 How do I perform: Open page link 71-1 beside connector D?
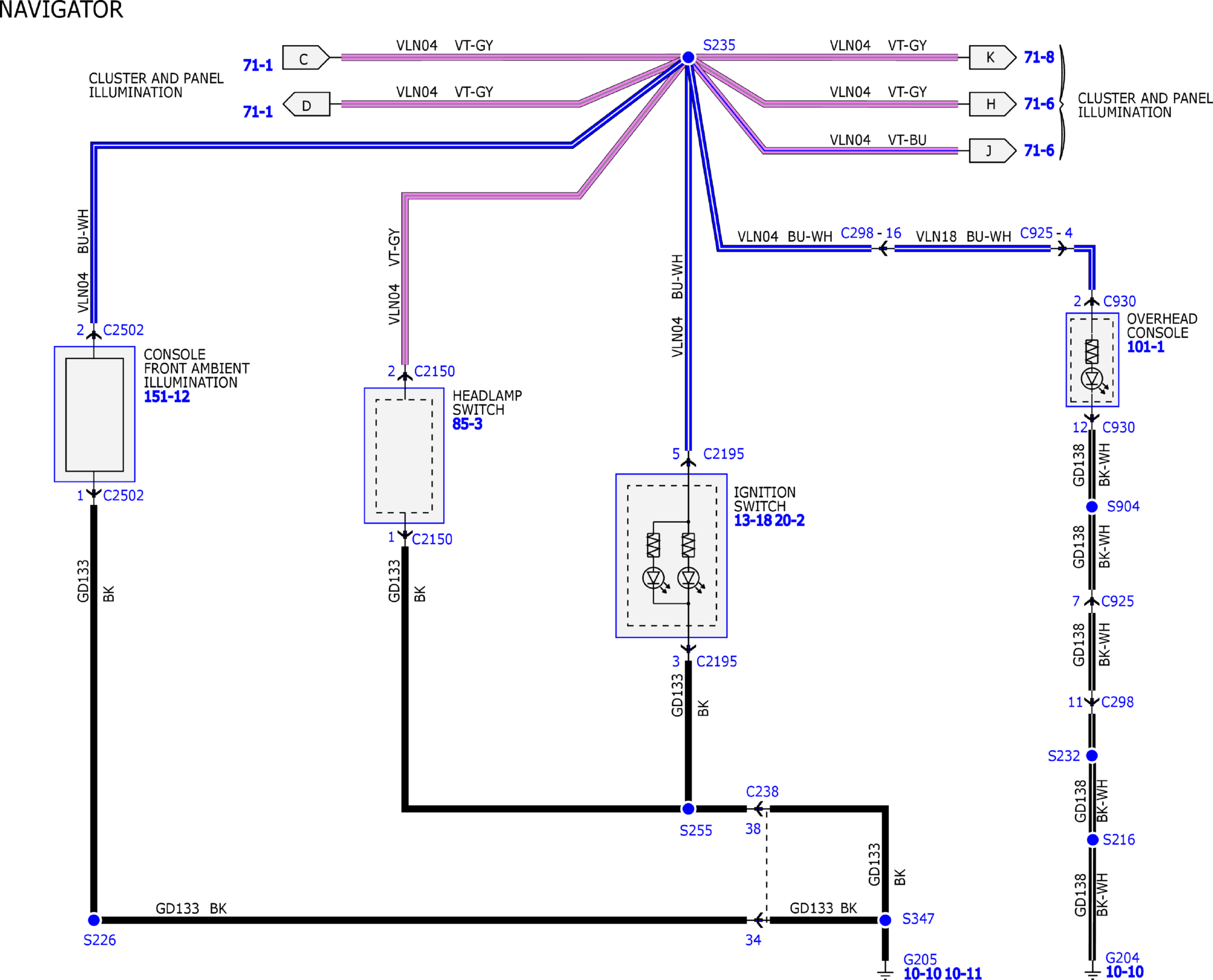[x=258, y=112]
